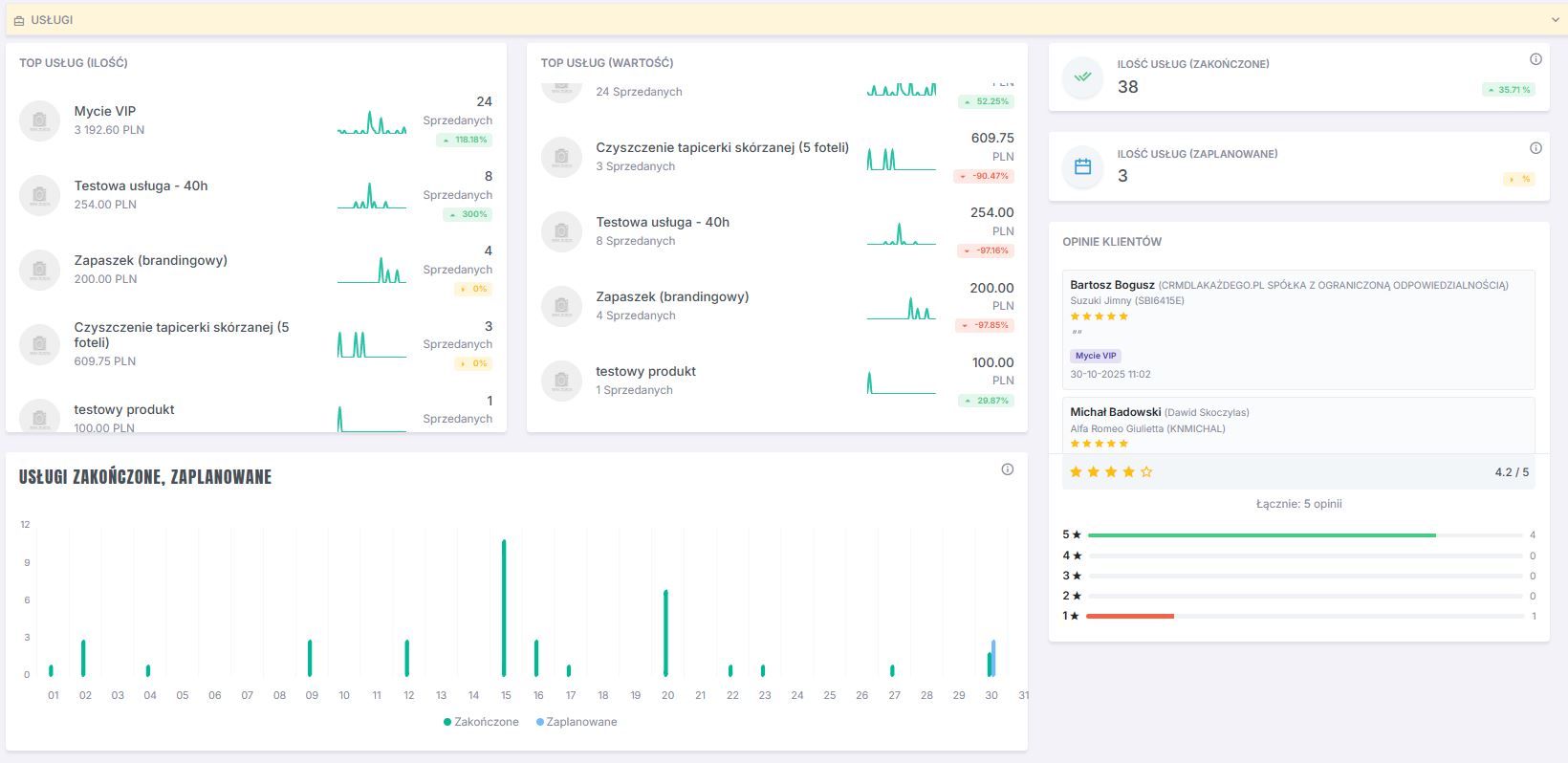Click the 5-star rating green bar
The width and height of the screenshot is (1568, 763).
pos(1261,535)
